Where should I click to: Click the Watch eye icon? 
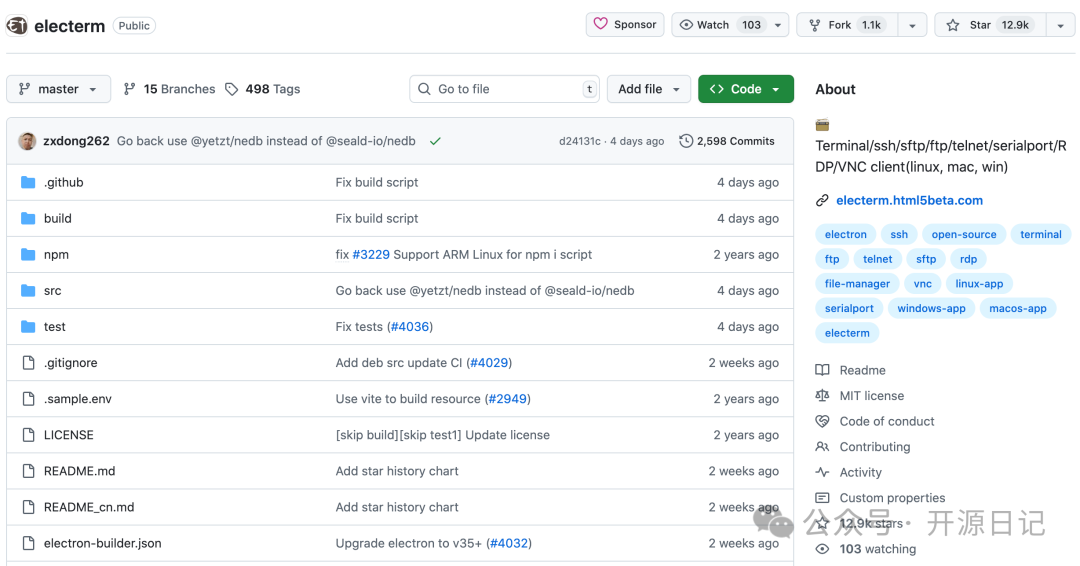point(686,25)
